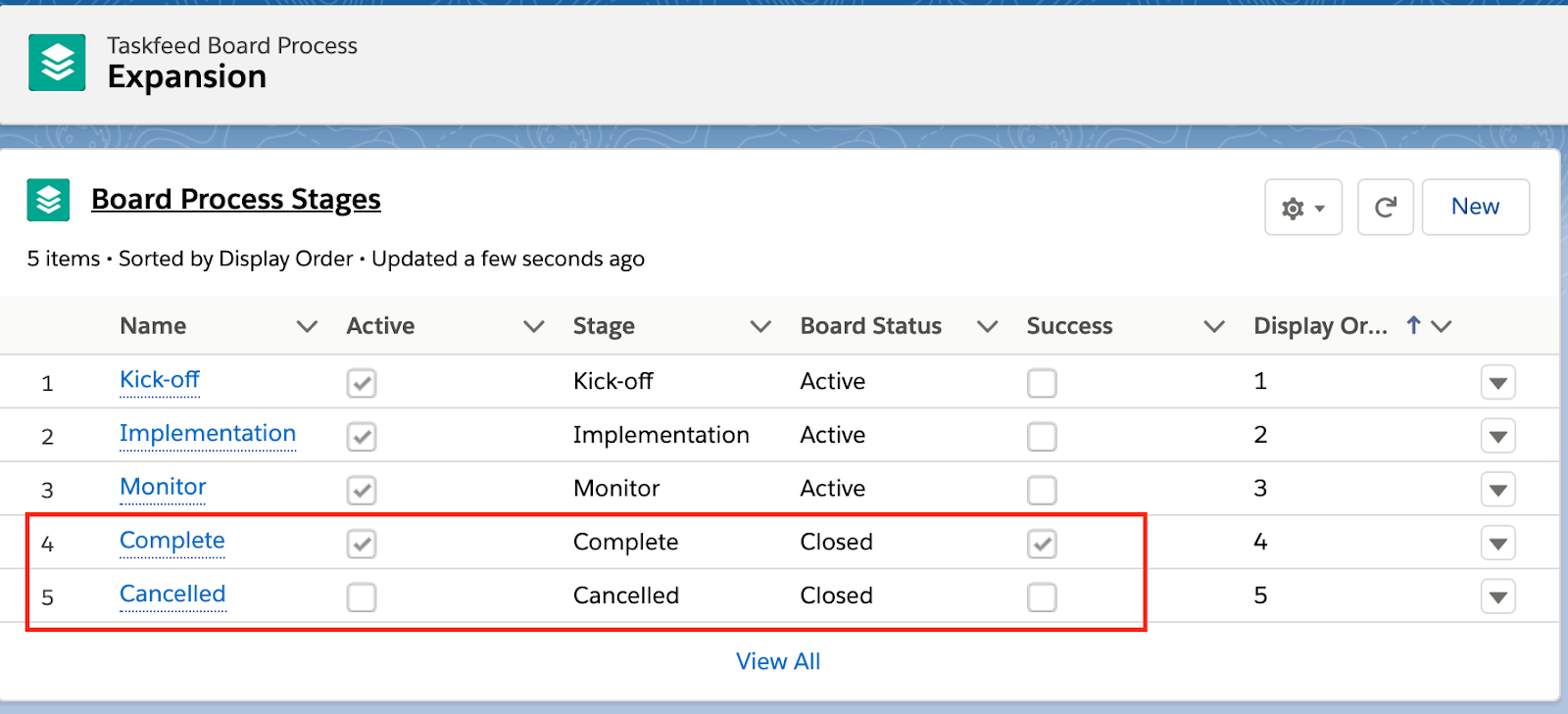Toggle Active checkbox for Cancelled row
Viewport: 1568px width, 714px height.
(362, 596)
